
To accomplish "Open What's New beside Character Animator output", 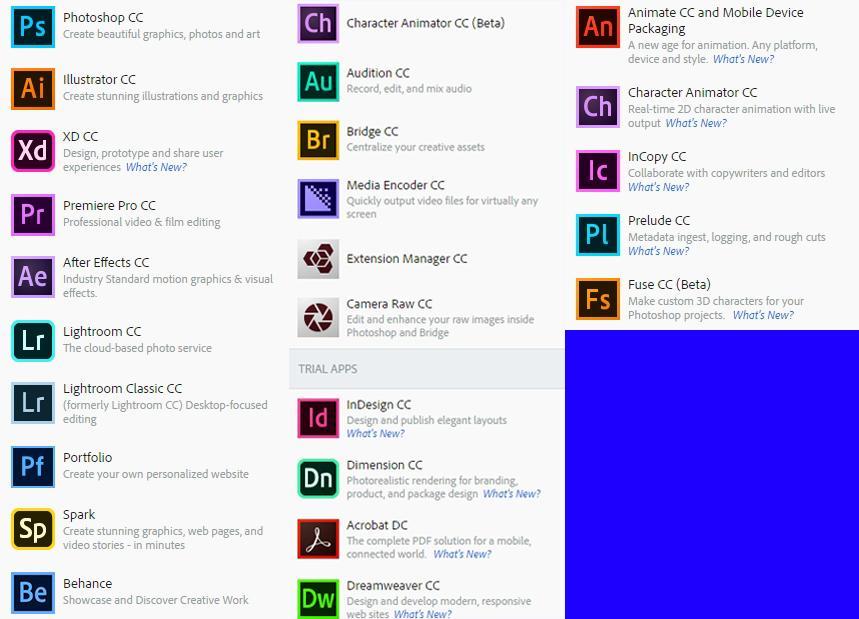I will [x=696, y=123].
